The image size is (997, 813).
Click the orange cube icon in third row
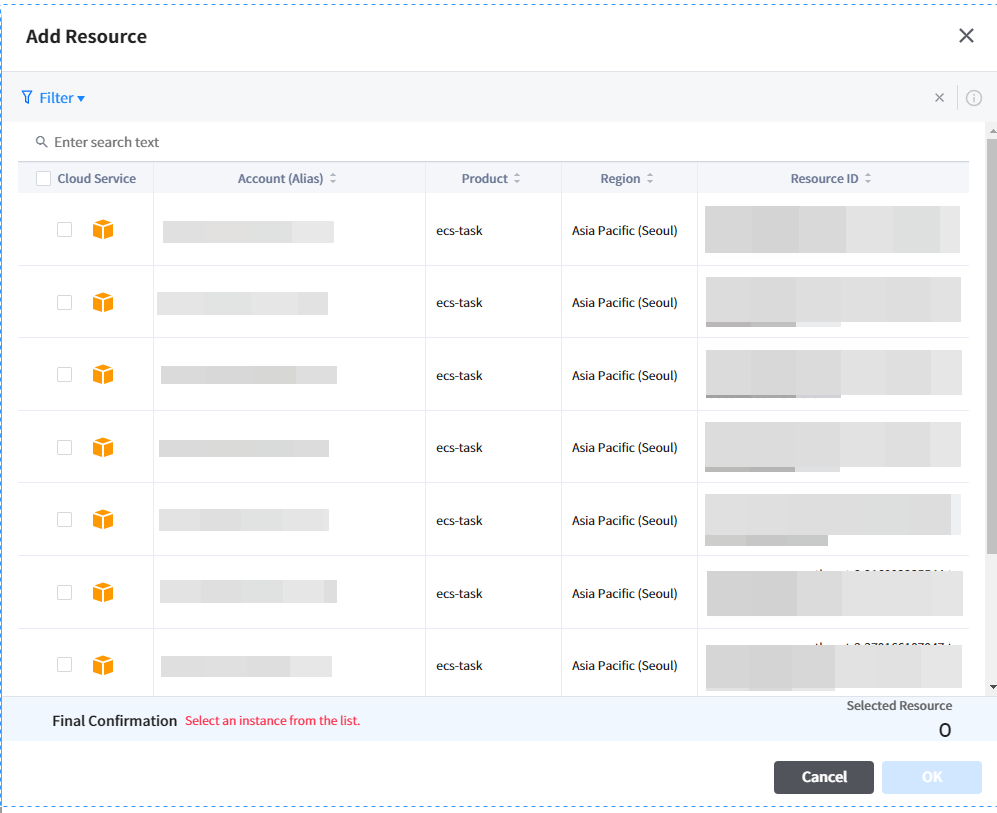click(103, 375)
